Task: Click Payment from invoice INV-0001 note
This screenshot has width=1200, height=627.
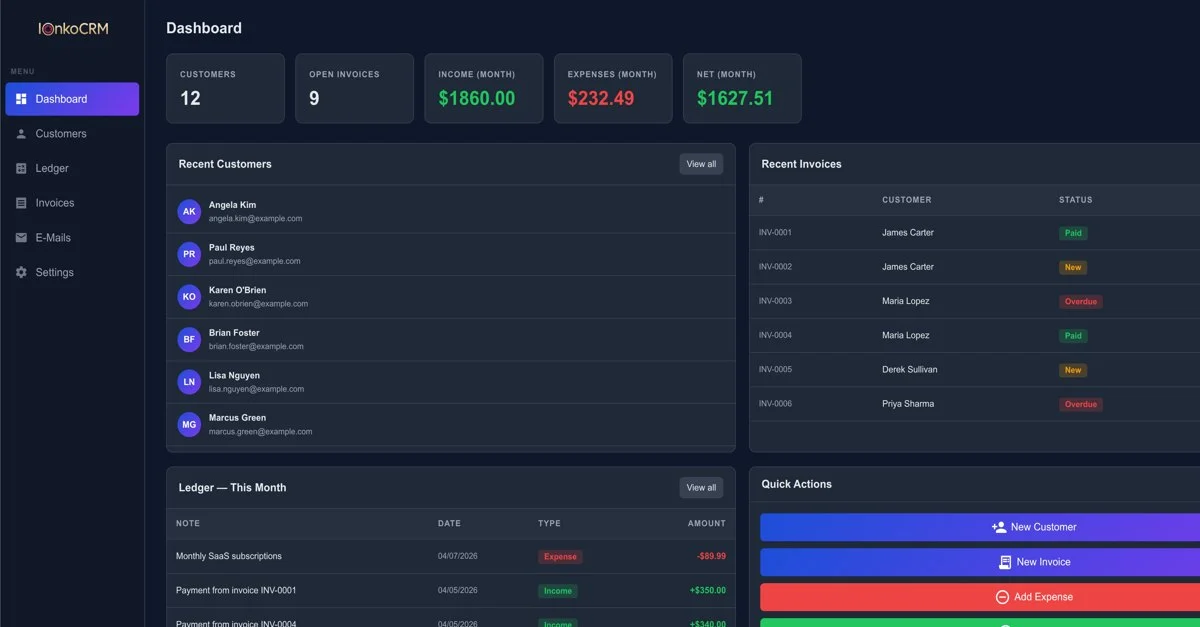Action: point(236,590)
